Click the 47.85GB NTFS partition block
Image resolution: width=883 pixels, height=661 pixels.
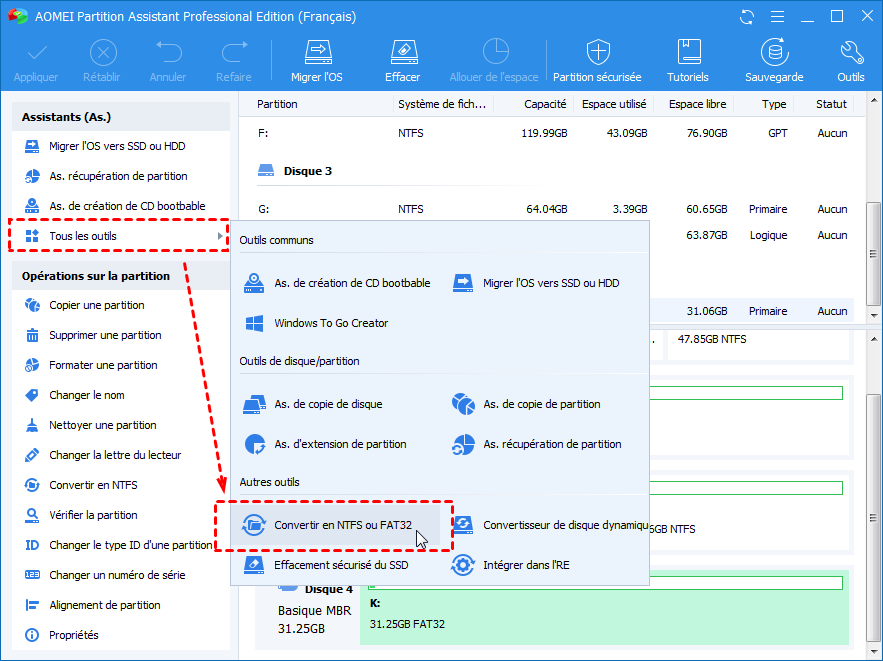click(x=757, y=345)
